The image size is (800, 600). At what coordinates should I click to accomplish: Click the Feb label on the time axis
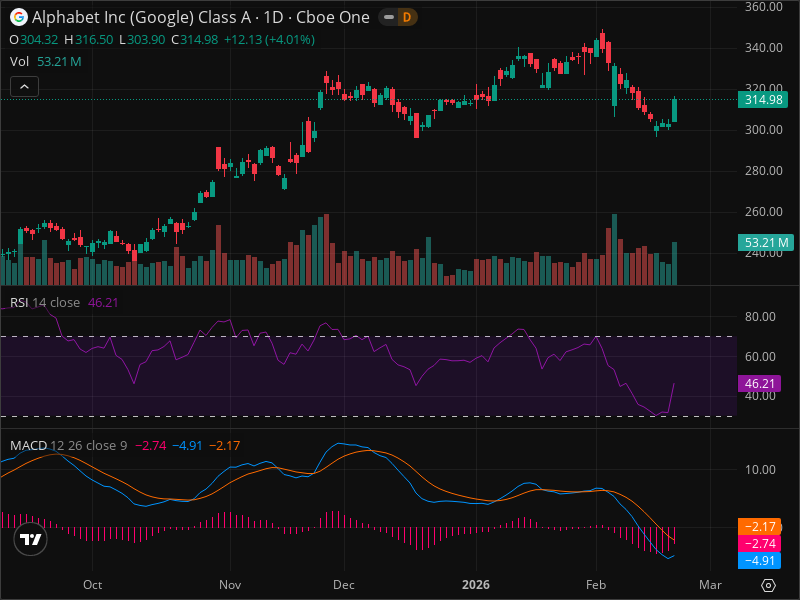(x=596, y=585)
